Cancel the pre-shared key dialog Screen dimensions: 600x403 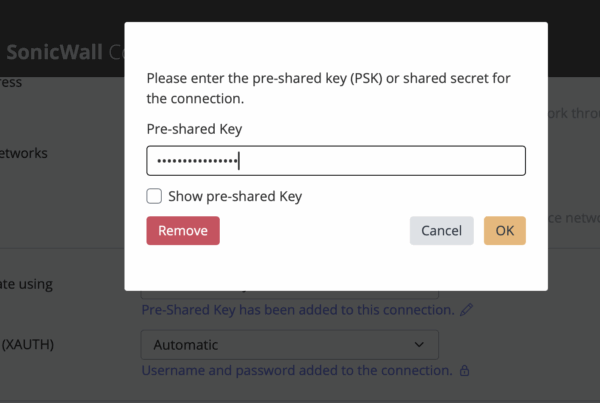(x=441, y=230)
